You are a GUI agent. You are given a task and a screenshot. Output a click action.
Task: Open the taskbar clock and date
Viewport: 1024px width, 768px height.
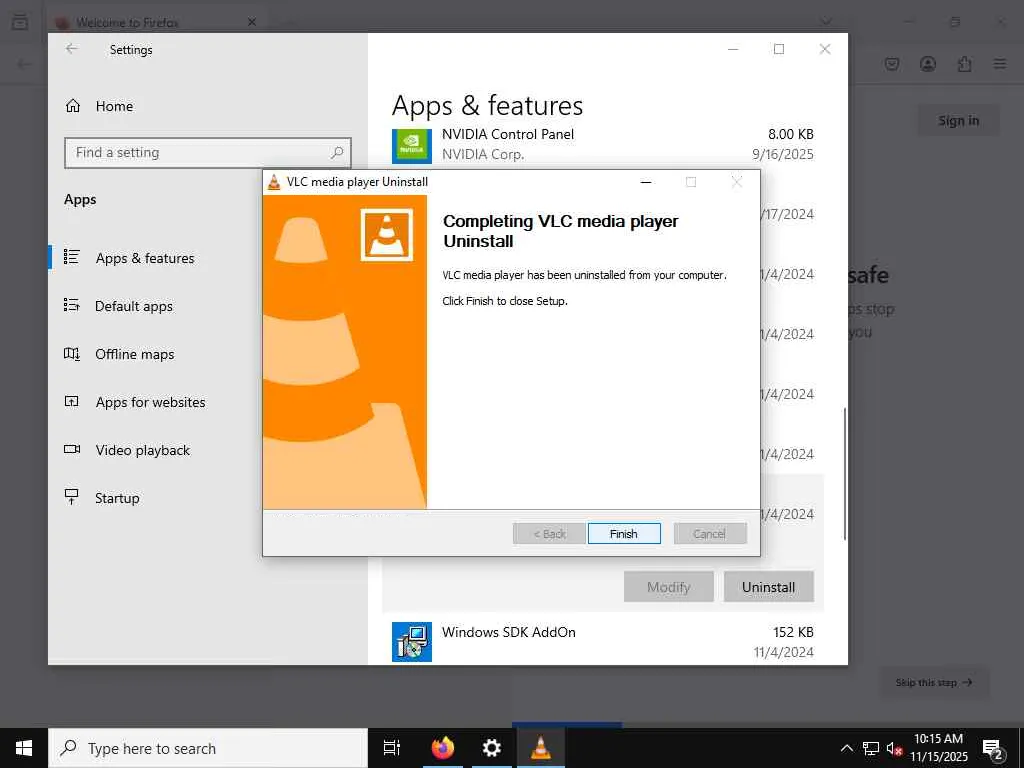939,748
